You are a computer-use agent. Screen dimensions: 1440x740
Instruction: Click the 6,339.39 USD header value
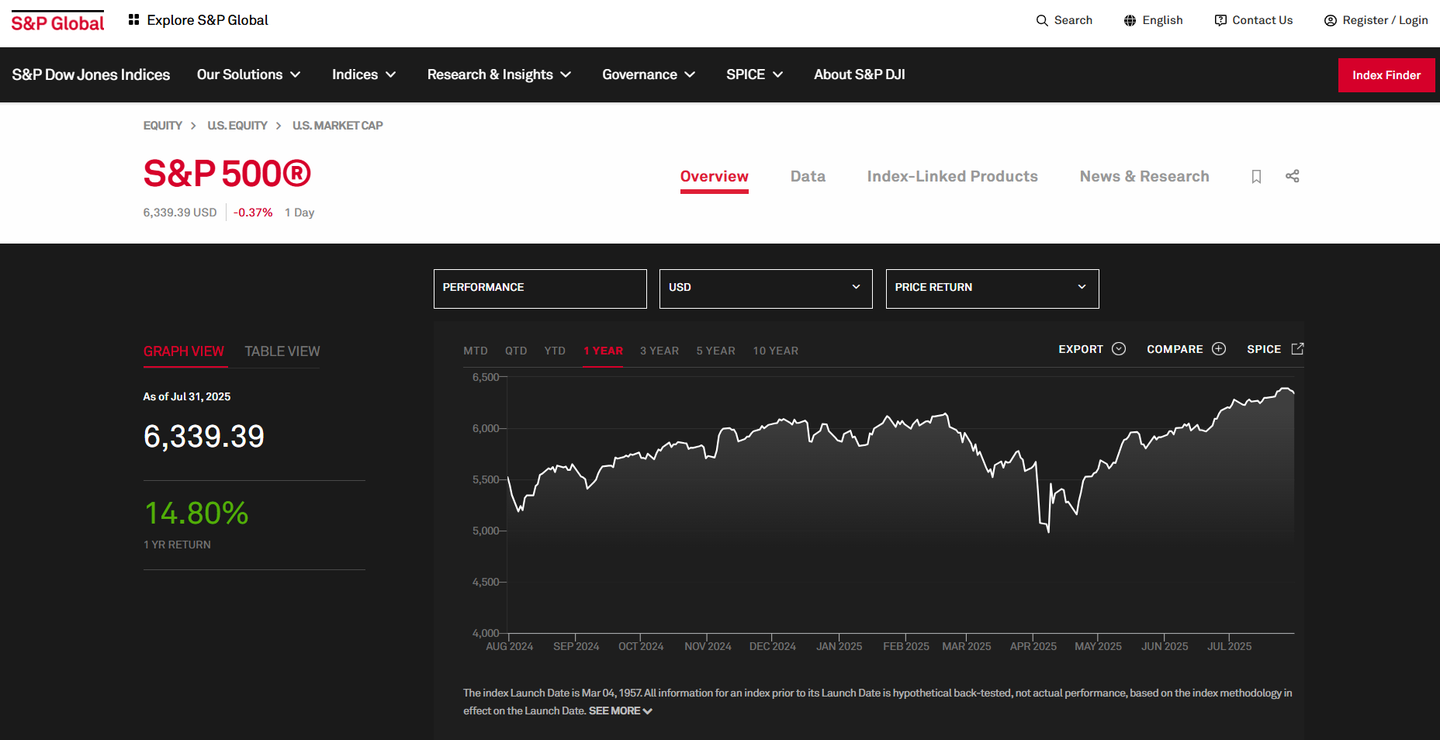point(180,212)
